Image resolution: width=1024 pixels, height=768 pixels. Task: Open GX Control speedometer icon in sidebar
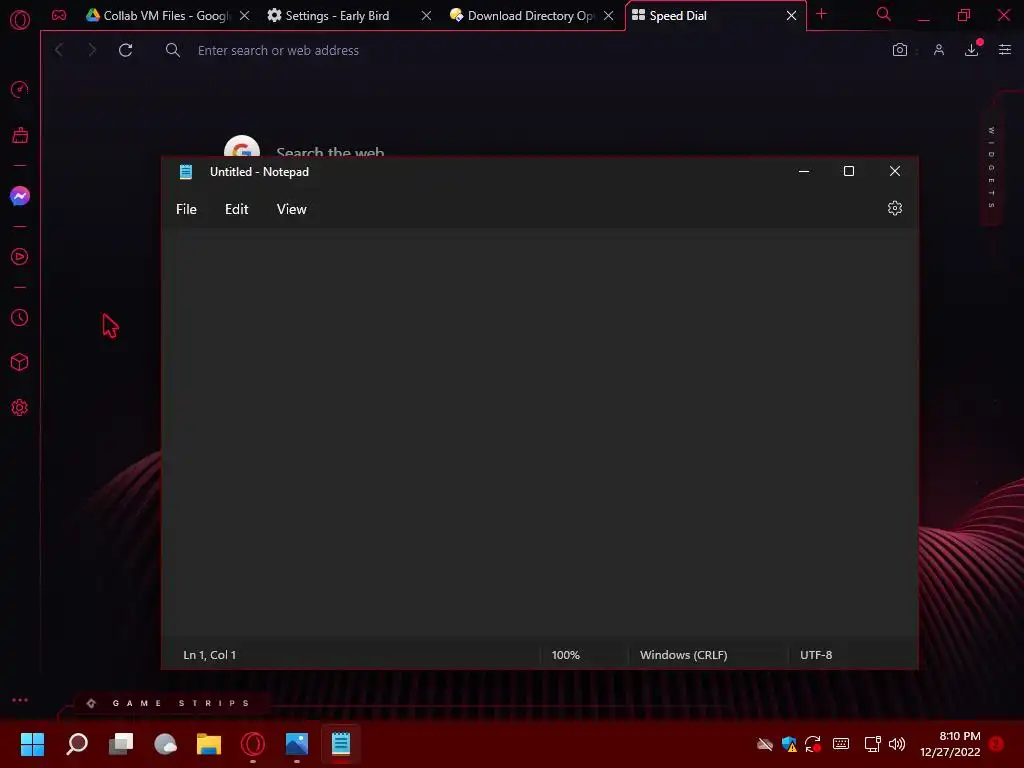click(20, 89)
